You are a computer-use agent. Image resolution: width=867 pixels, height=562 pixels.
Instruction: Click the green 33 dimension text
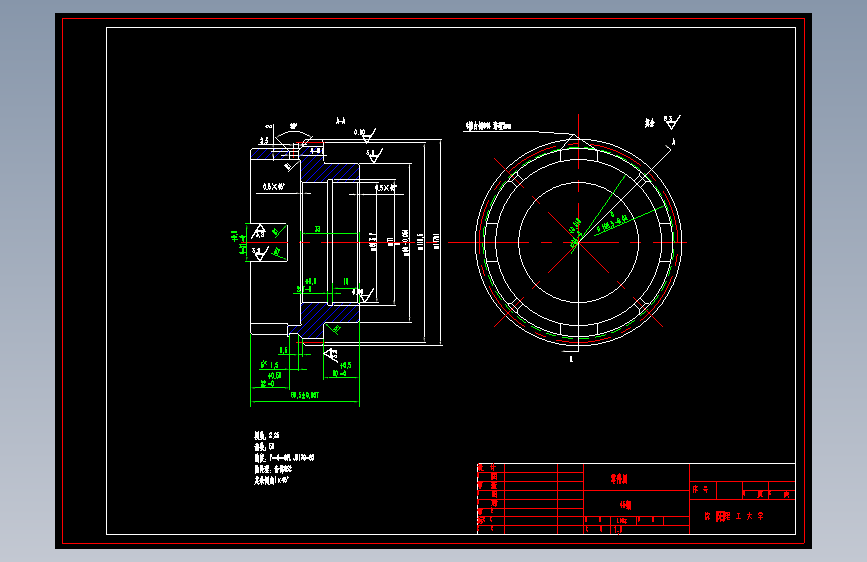(317, 229)
